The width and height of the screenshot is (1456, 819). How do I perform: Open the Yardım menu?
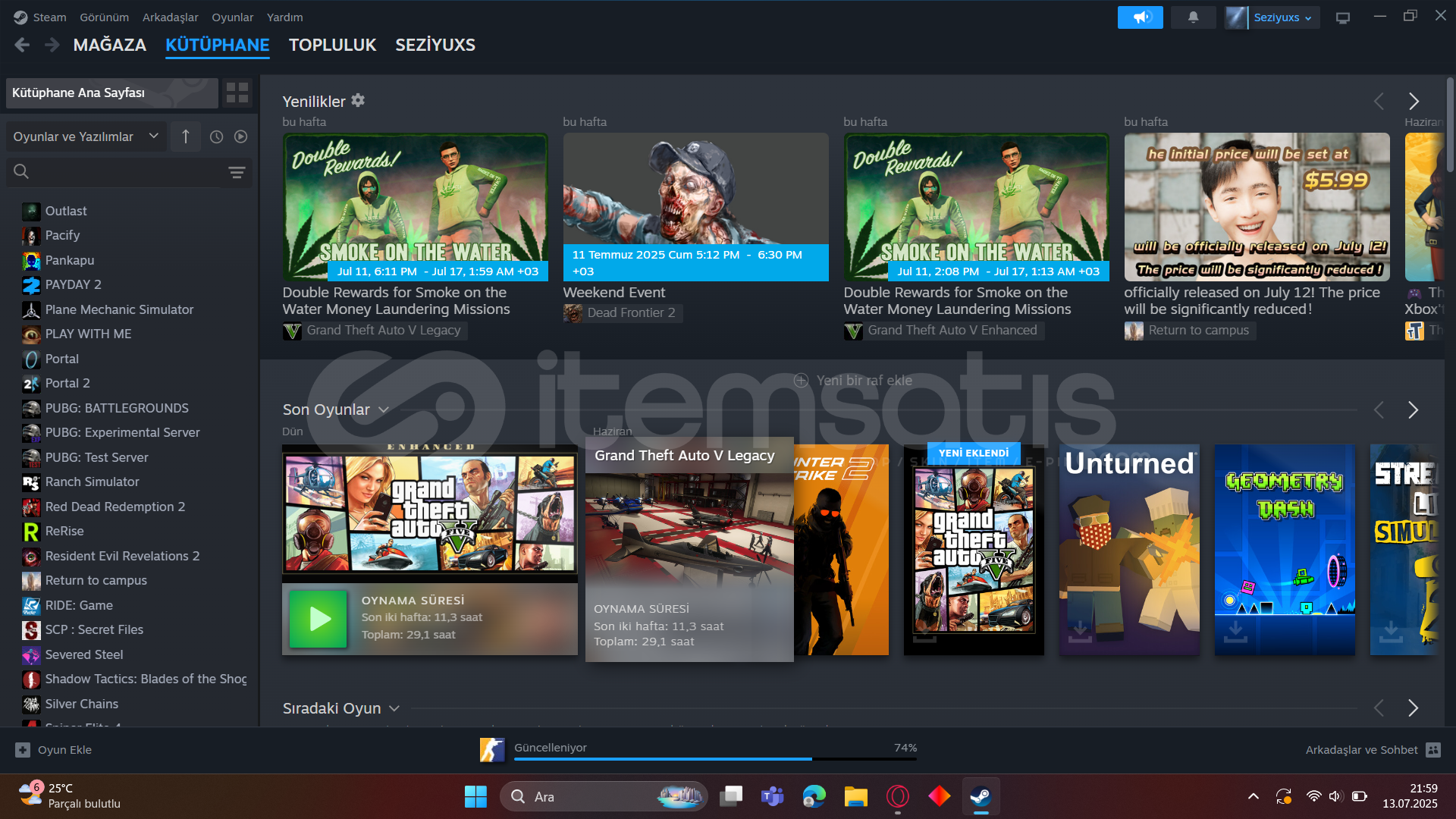284,17
